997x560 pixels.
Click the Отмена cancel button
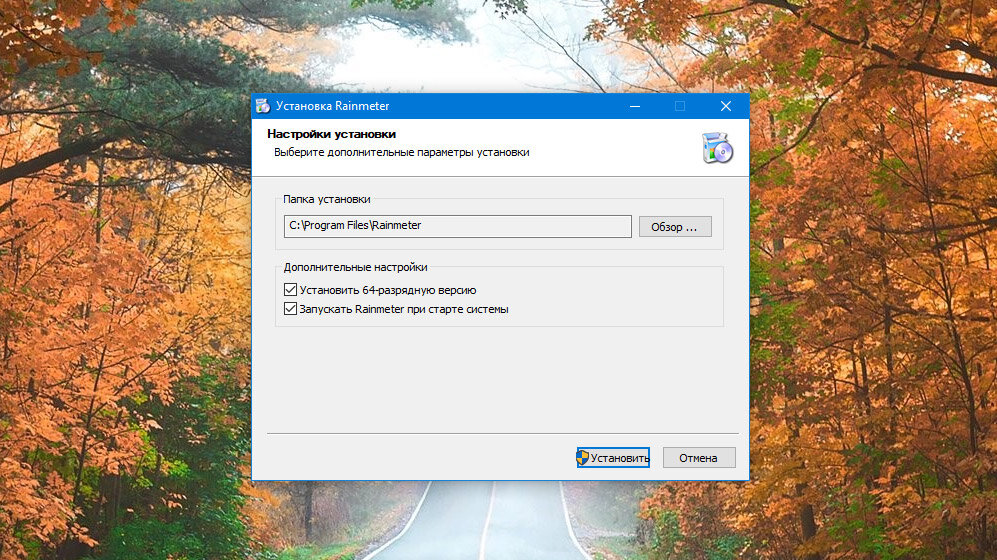click(699, 458)
